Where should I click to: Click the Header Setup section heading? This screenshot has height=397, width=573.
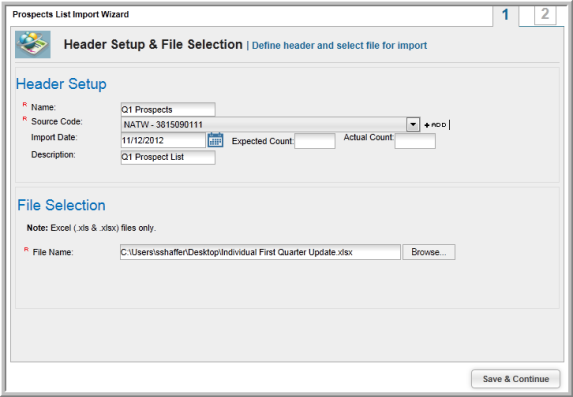tap(61, 84)
